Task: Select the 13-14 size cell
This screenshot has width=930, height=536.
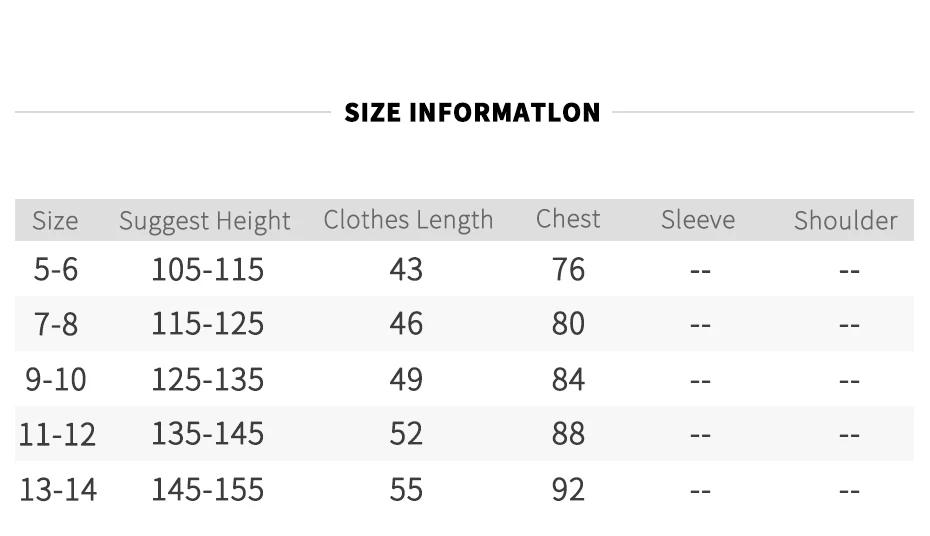Action: tap(58, 490)
